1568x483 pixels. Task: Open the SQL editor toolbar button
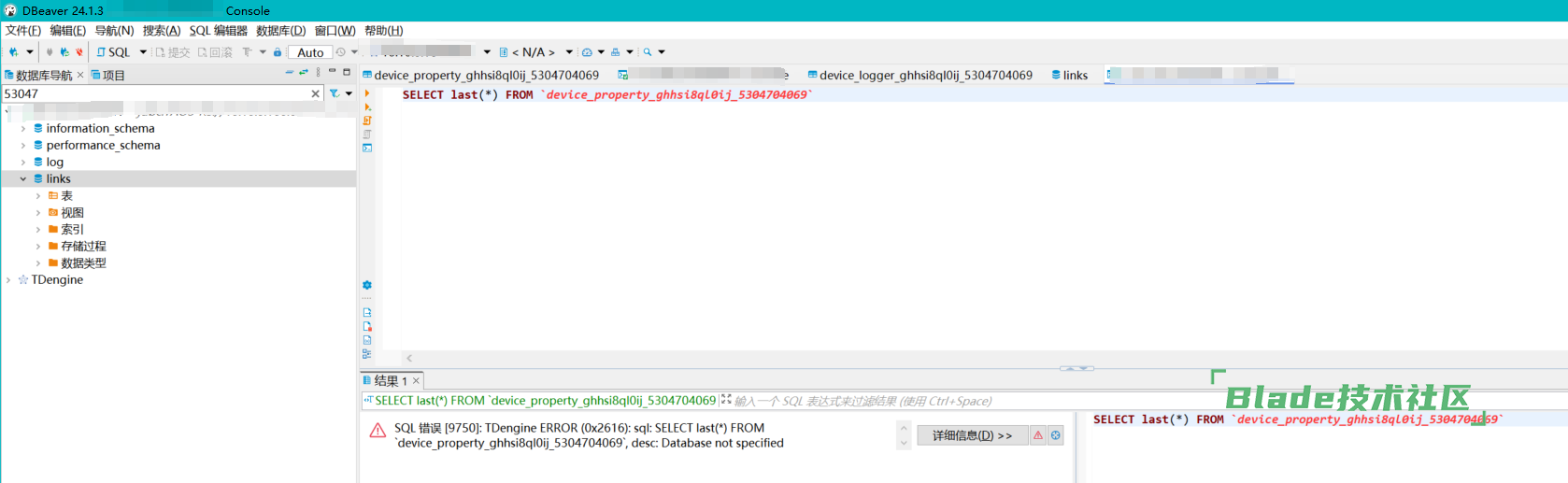tap(114, 52)
